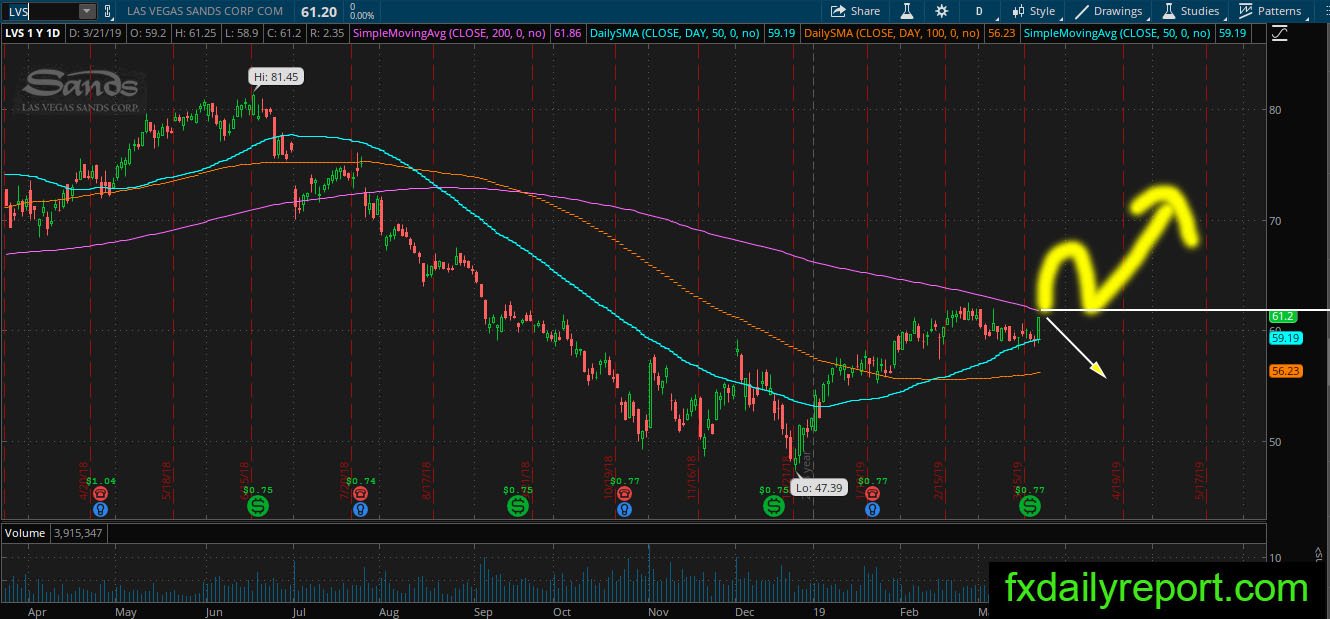This screenshot has height=619, width=1330.
Task: Click the dividend dollar icon near December
Action: (x=774, y=507)
